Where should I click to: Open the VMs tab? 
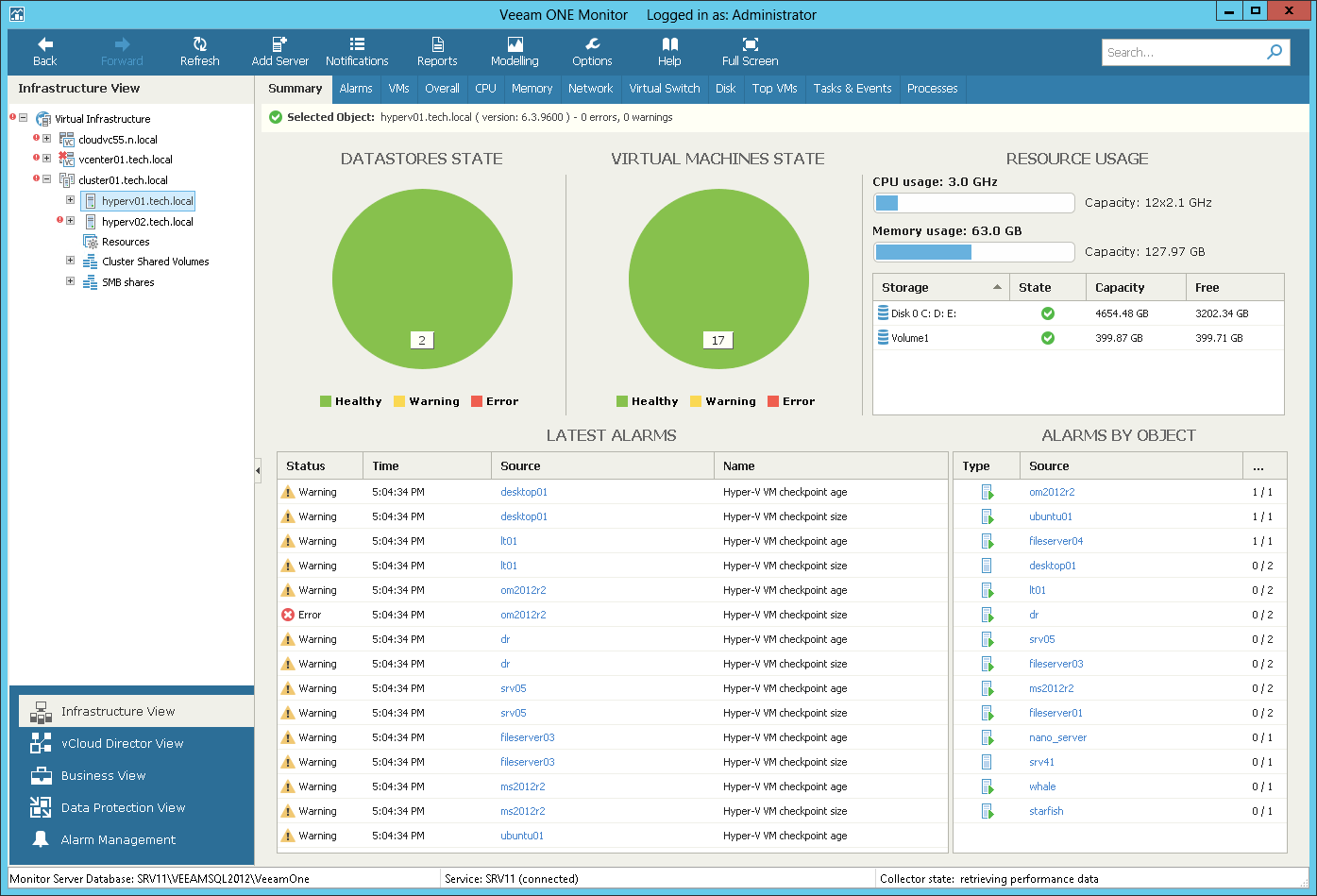tap(399, 89)
